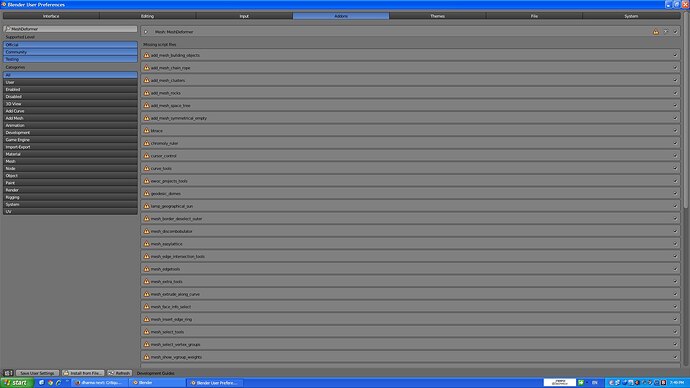
Task: Click warning icon beside cursor_control
Action: (147, 156)
